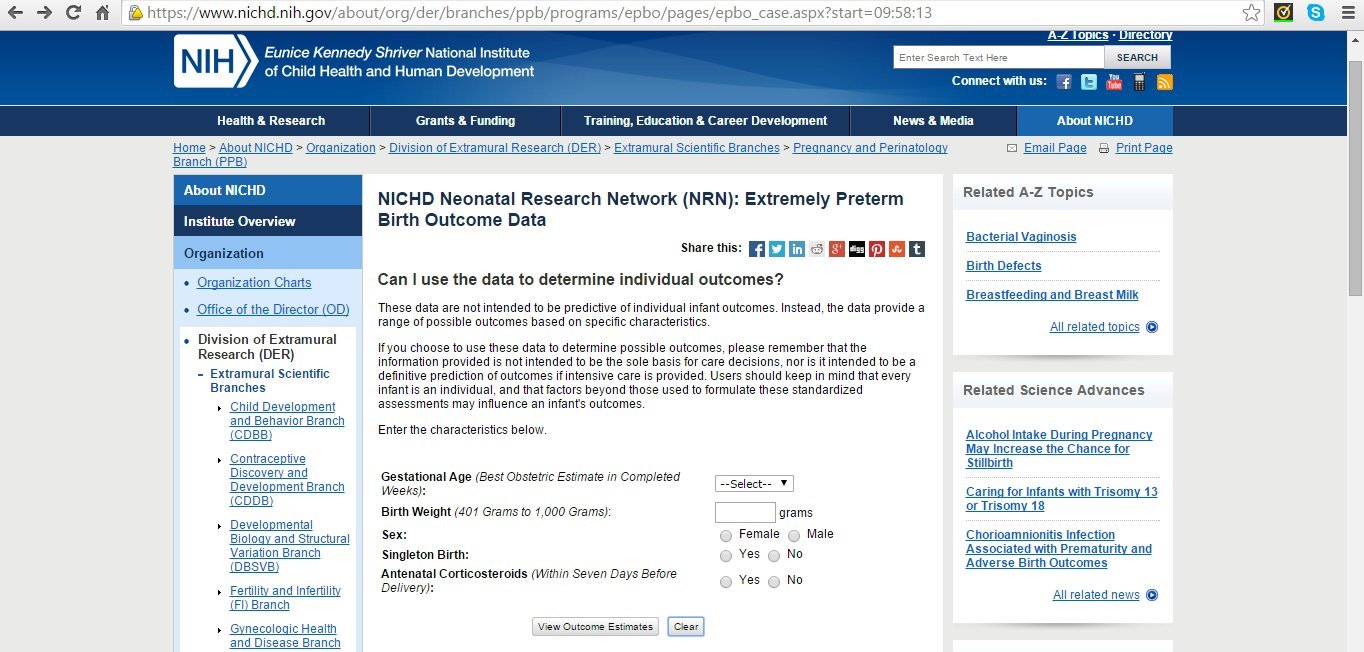Share the page on Facebook
1364x652 pixels.
tap(757, 248)
